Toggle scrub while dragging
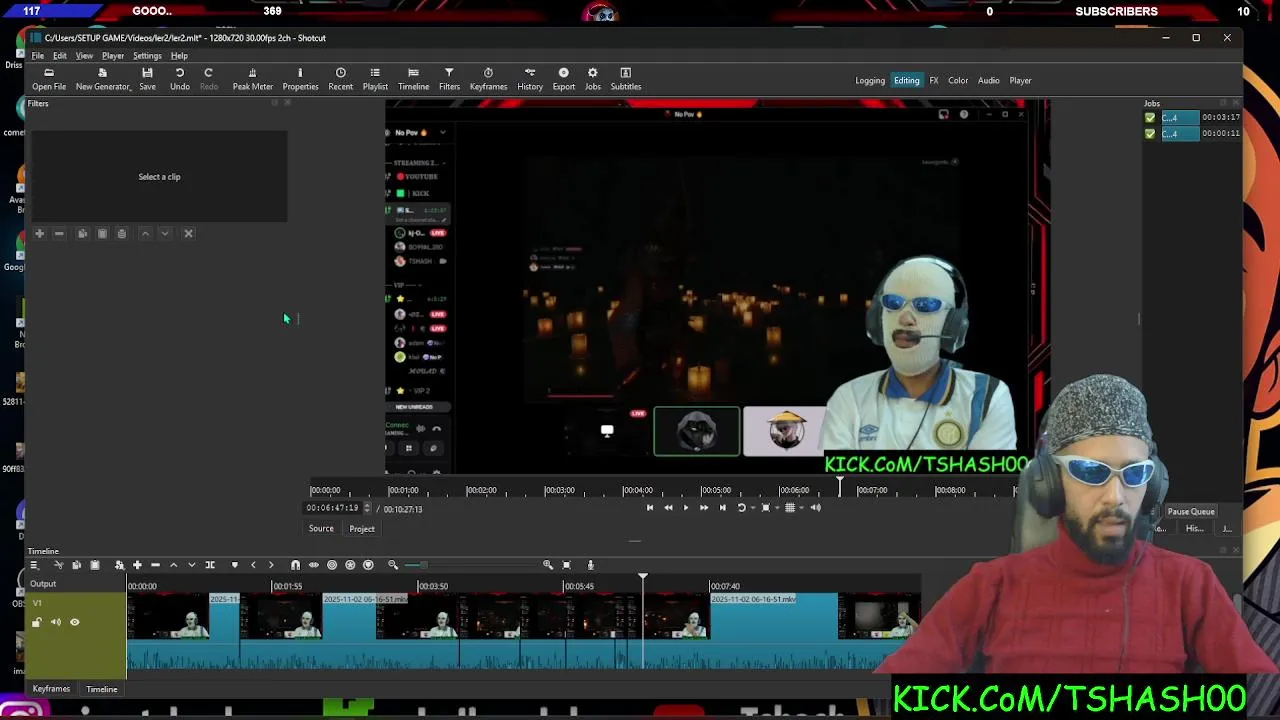Screen dimensions: 1280x720 click(x=313, y=565)
